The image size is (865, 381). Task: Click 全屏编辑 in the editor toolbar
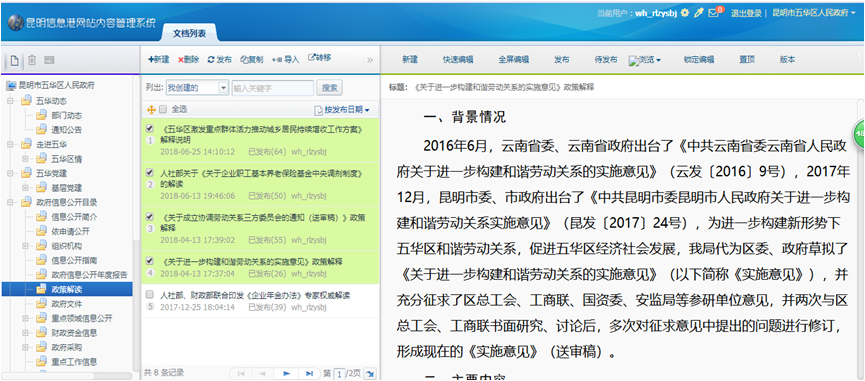(514, 60)
